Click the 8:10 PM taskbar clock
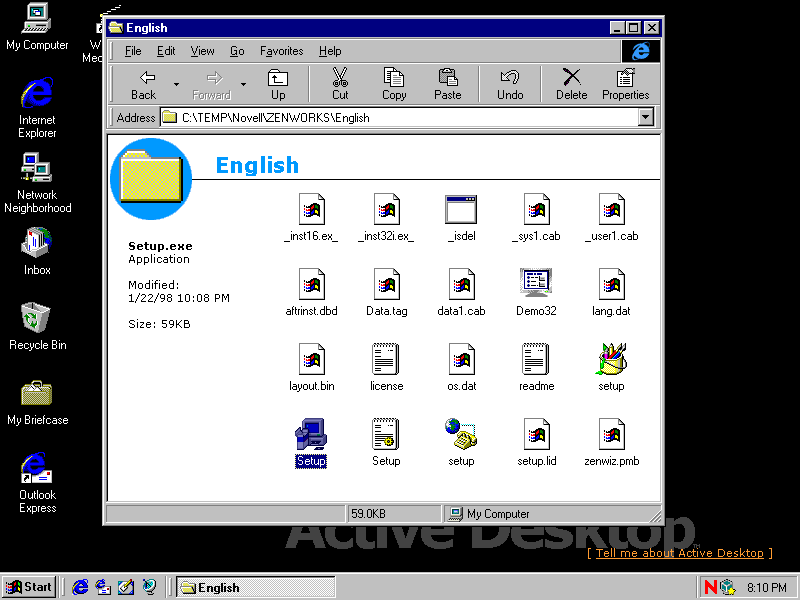This screenshot has height=600, width=800. pos(767,588)
